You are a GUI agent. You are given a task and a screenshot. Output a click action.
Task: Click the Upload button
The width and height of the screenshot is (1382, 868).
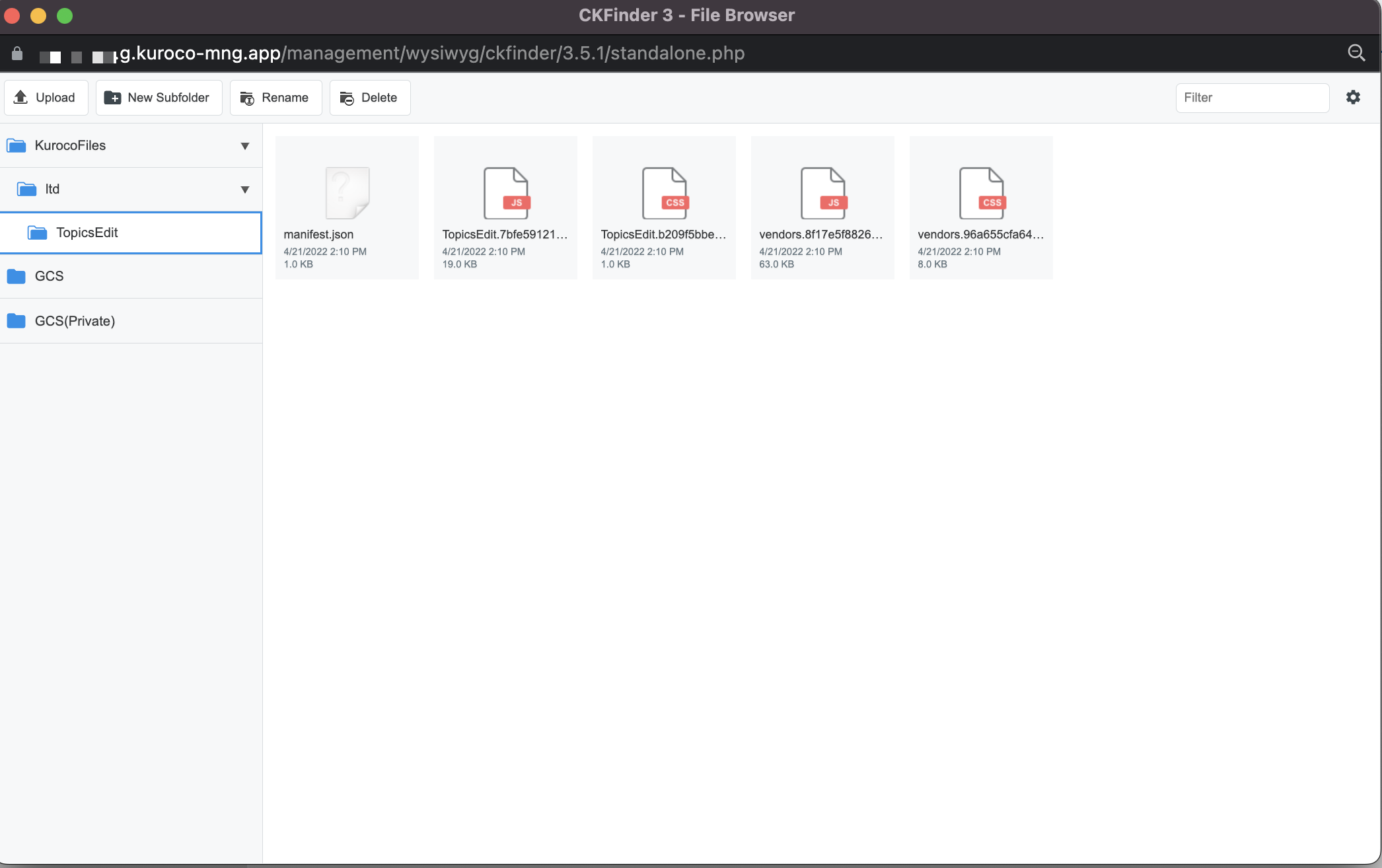click(46, 97)
